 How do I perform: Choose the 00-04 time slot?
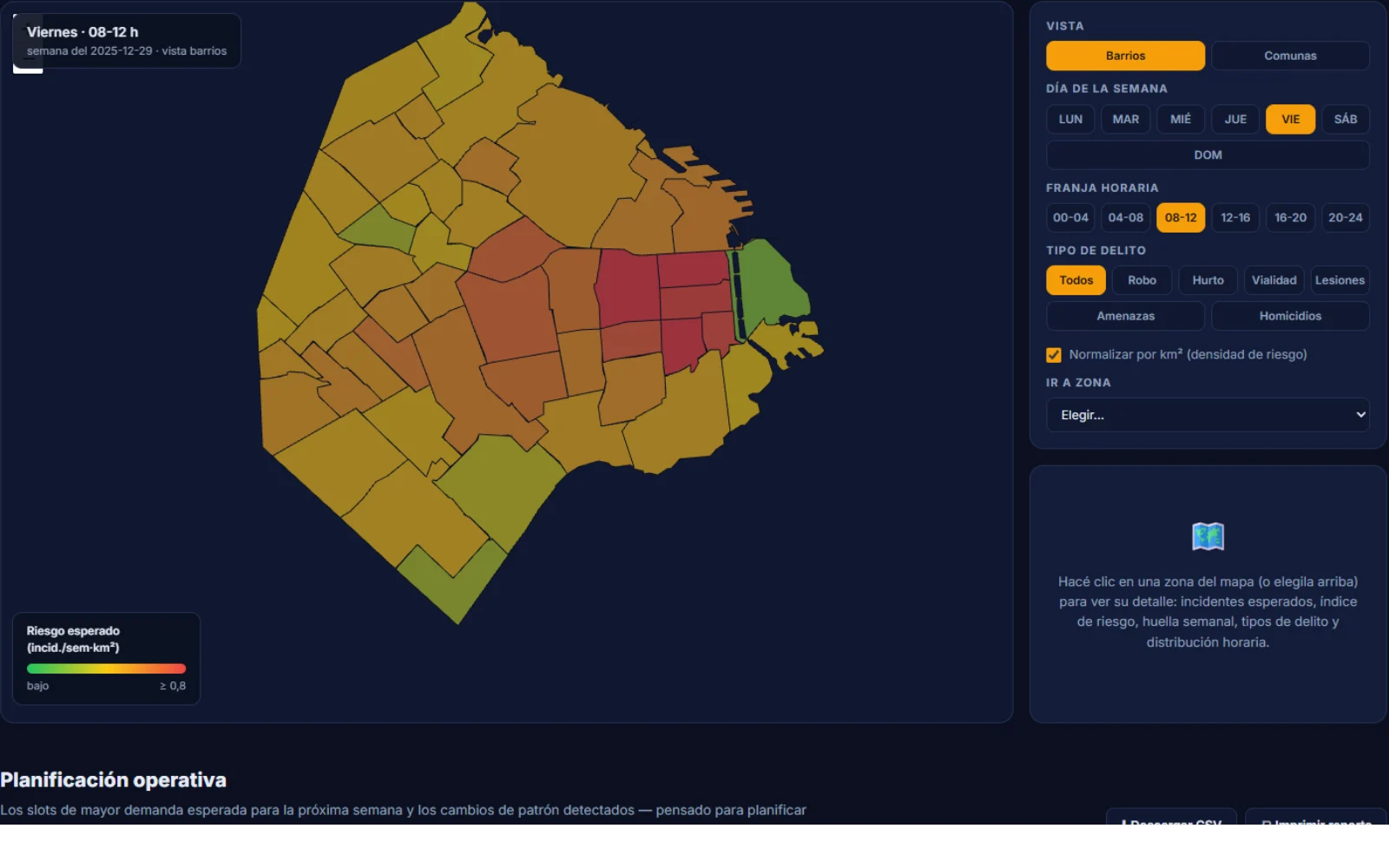(1070, 218)
